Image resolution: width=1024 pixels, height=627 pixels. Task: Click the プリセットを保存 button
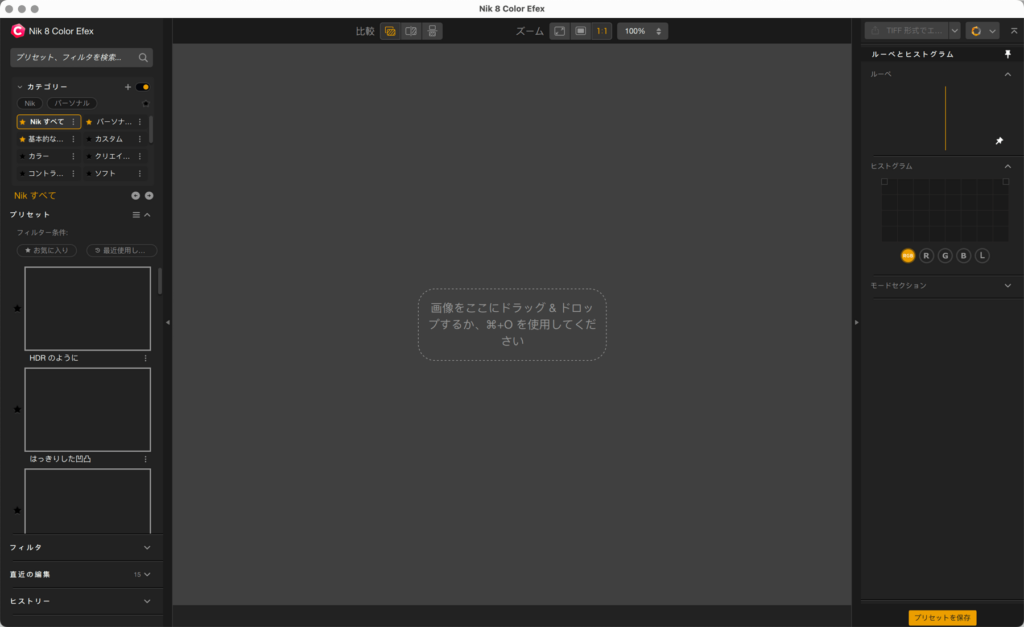pyautogui.click(x=942, y=618)
